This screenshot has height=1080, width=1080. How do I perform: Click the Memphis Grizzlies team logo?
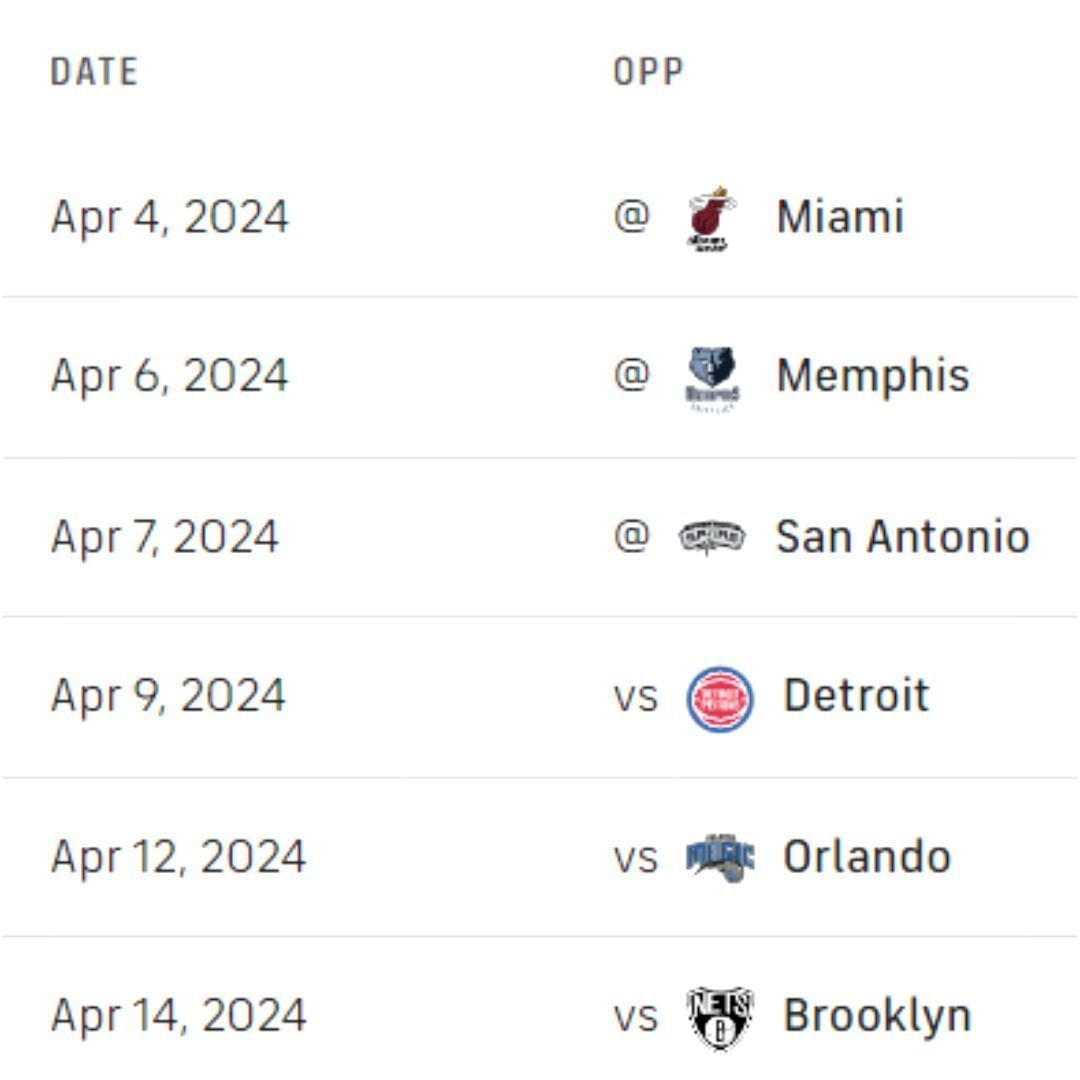click(x=712, y=378)
